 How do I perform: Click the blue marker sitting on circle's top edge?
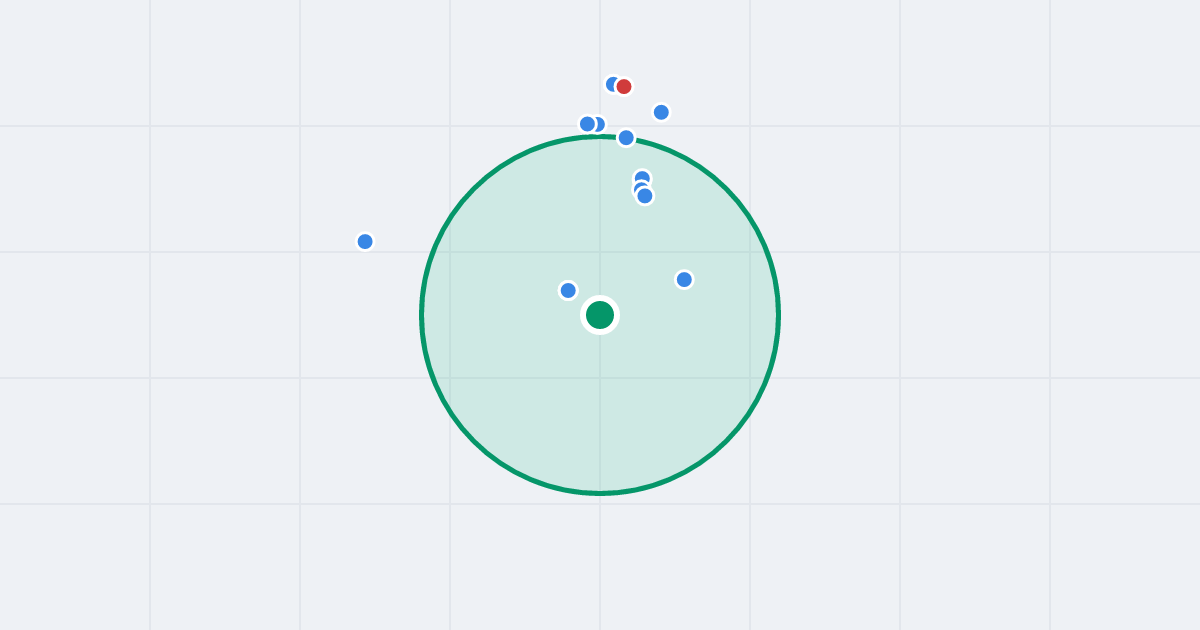(x=626, y=137)
